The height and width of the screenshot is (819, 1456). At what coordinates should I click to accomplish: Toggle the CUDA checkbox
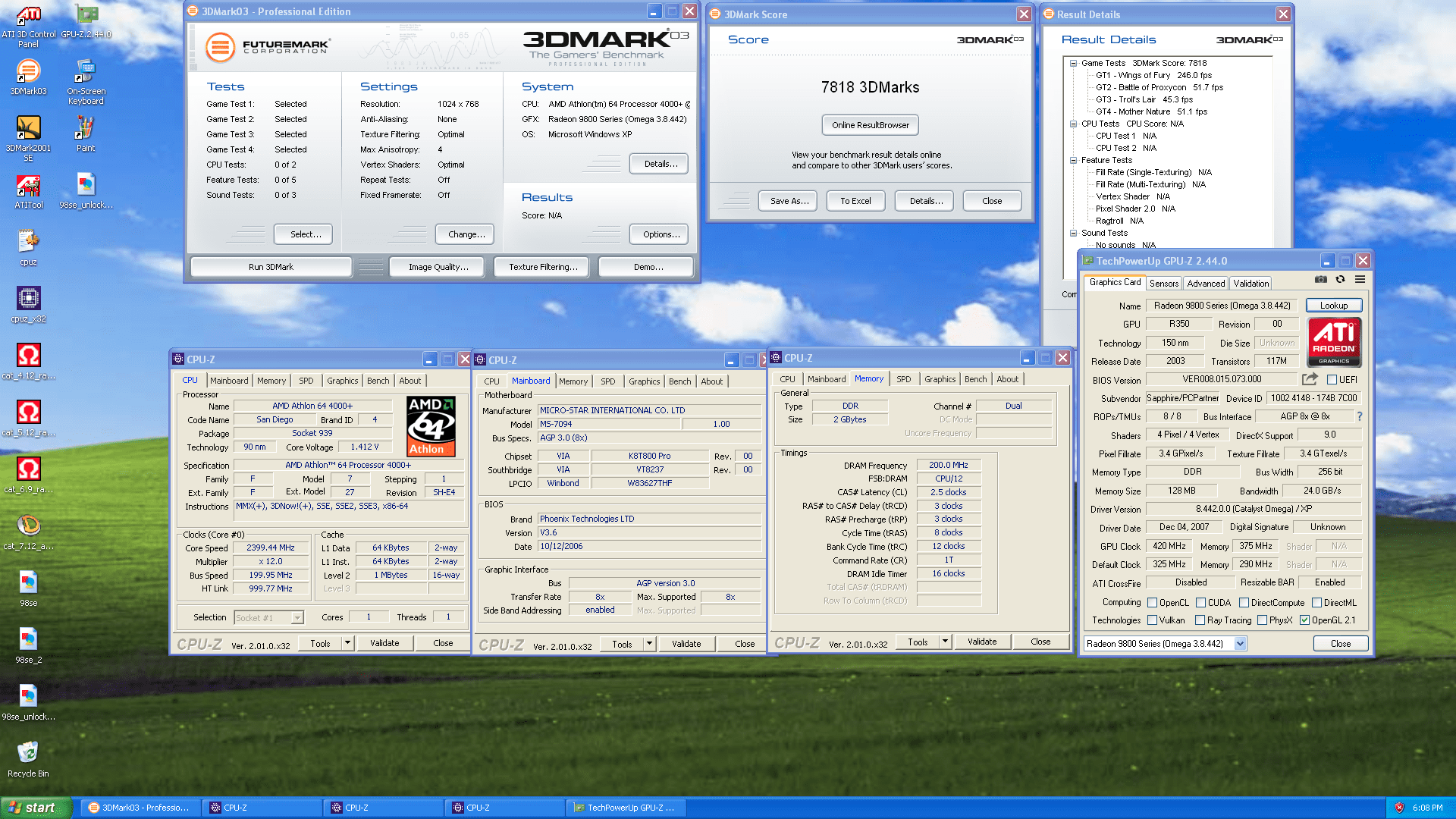1200,603
